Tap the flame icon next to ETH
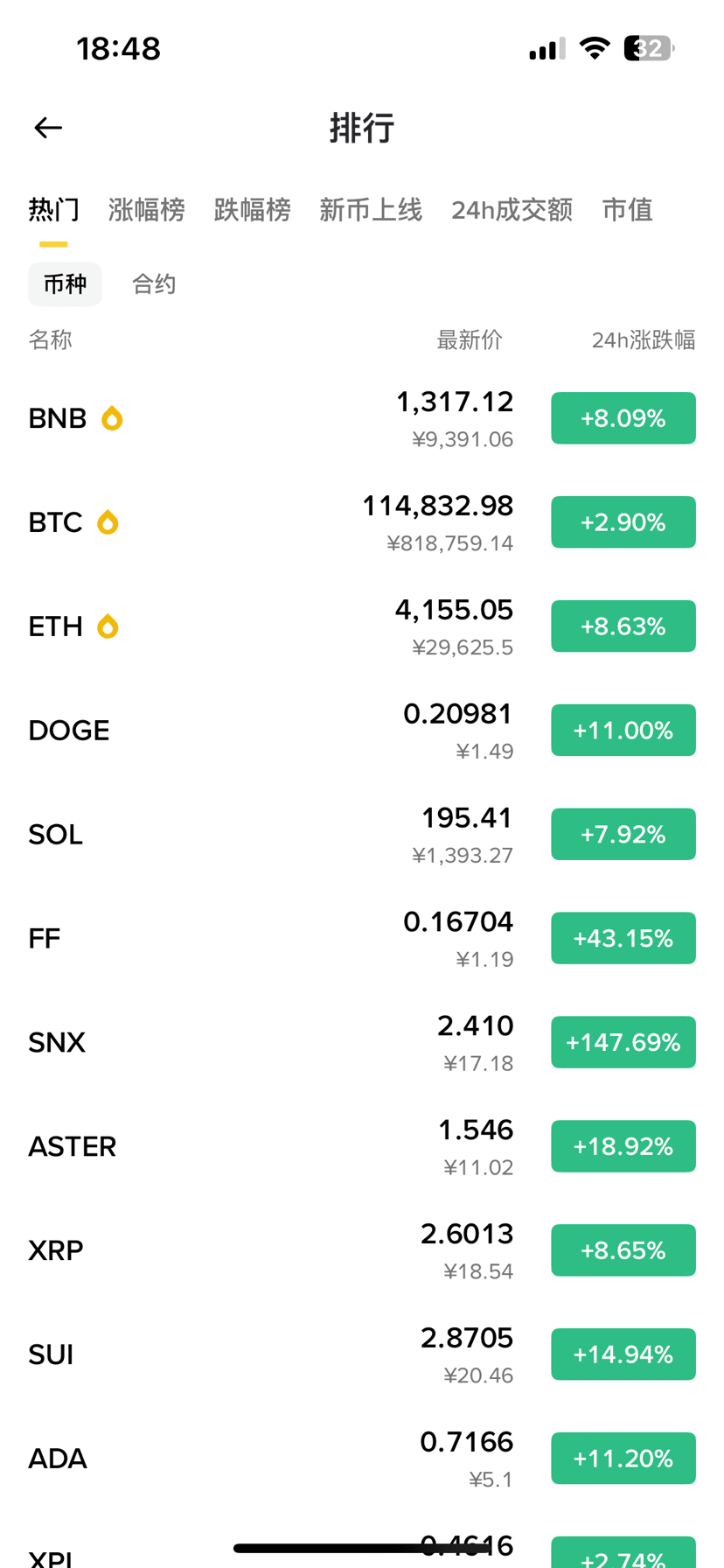The width and height of the screenshot is (724, 1568). click(108, 626)
